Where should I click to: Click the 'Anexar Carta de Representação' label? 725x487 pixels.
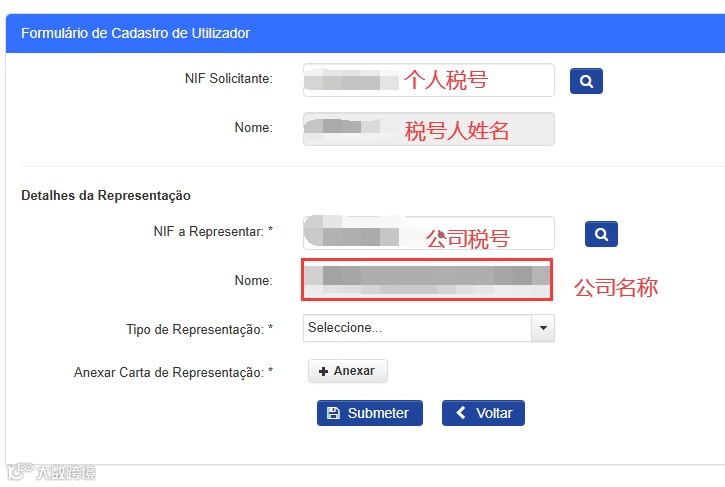tap(173, 372)
